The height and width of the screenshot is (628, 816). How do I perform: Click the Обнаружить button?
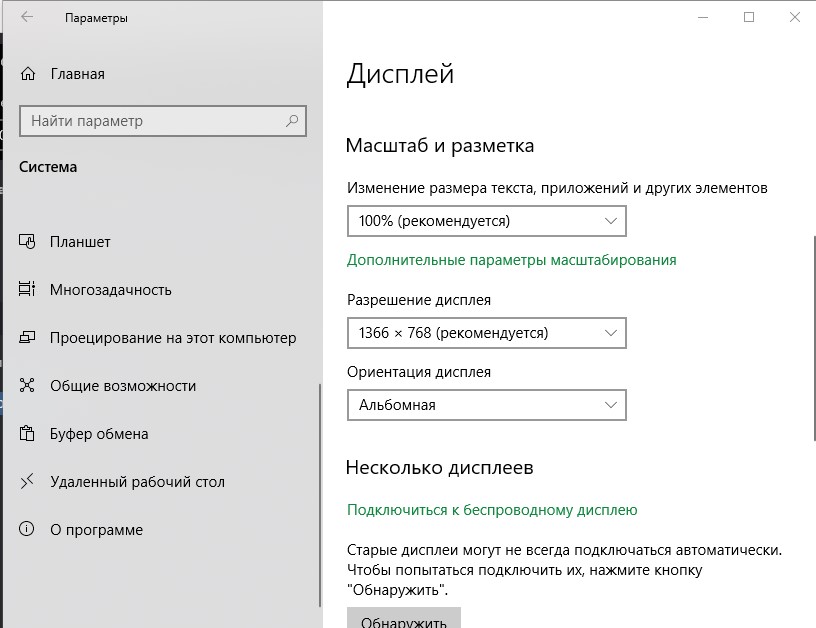pos(404,618)
